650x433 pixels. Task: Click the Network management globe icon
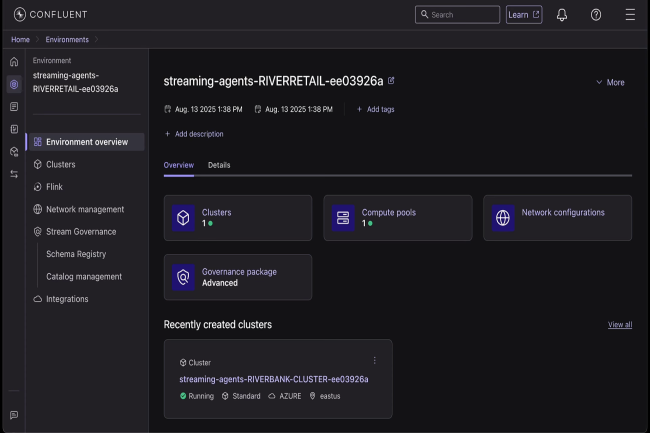pos(38,209)
